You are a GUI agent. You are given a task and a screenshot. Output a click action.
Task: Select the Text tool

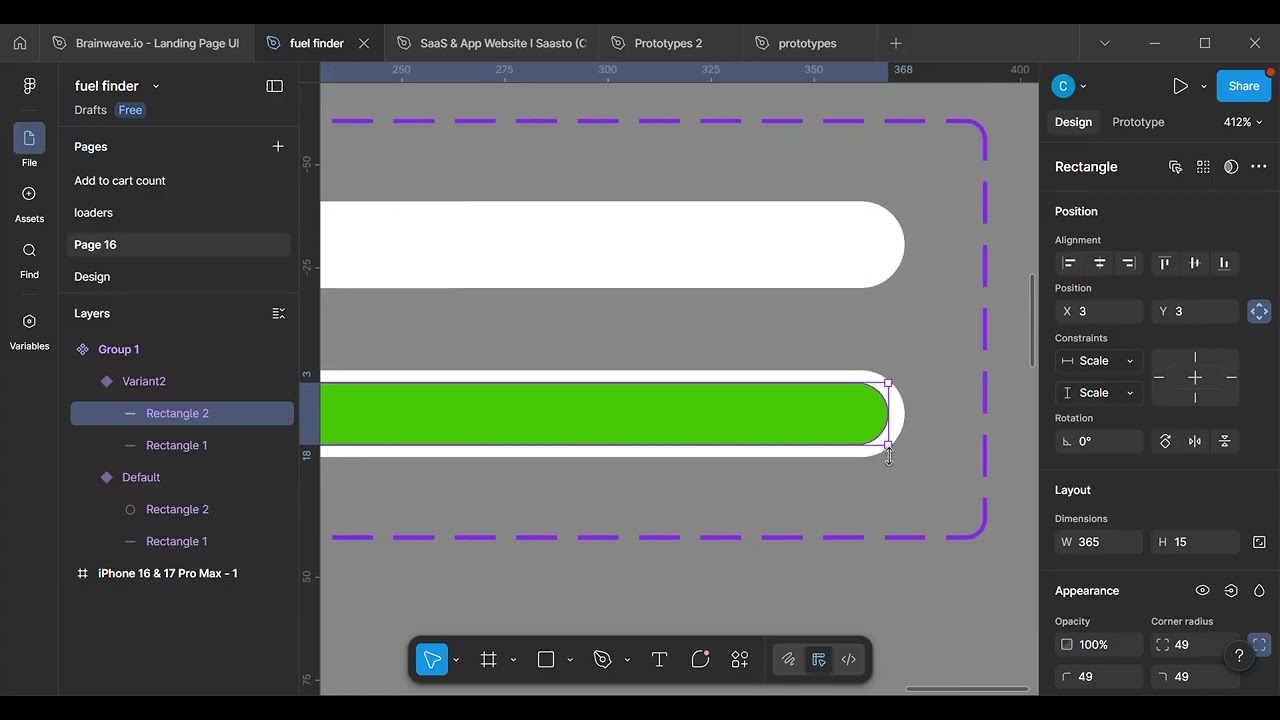pyautogui.click(x=659, y=659)
